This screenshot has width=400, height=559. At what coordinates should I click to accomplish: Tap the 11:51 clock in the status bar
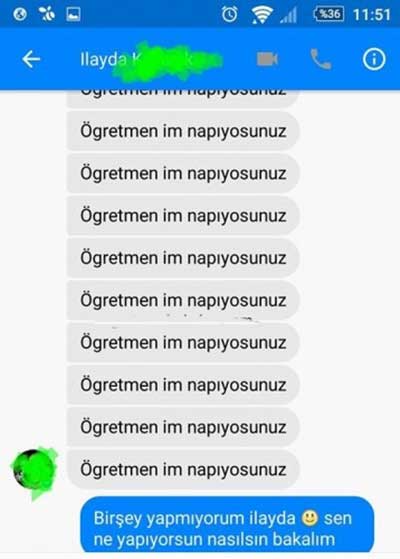coord(371,15)
